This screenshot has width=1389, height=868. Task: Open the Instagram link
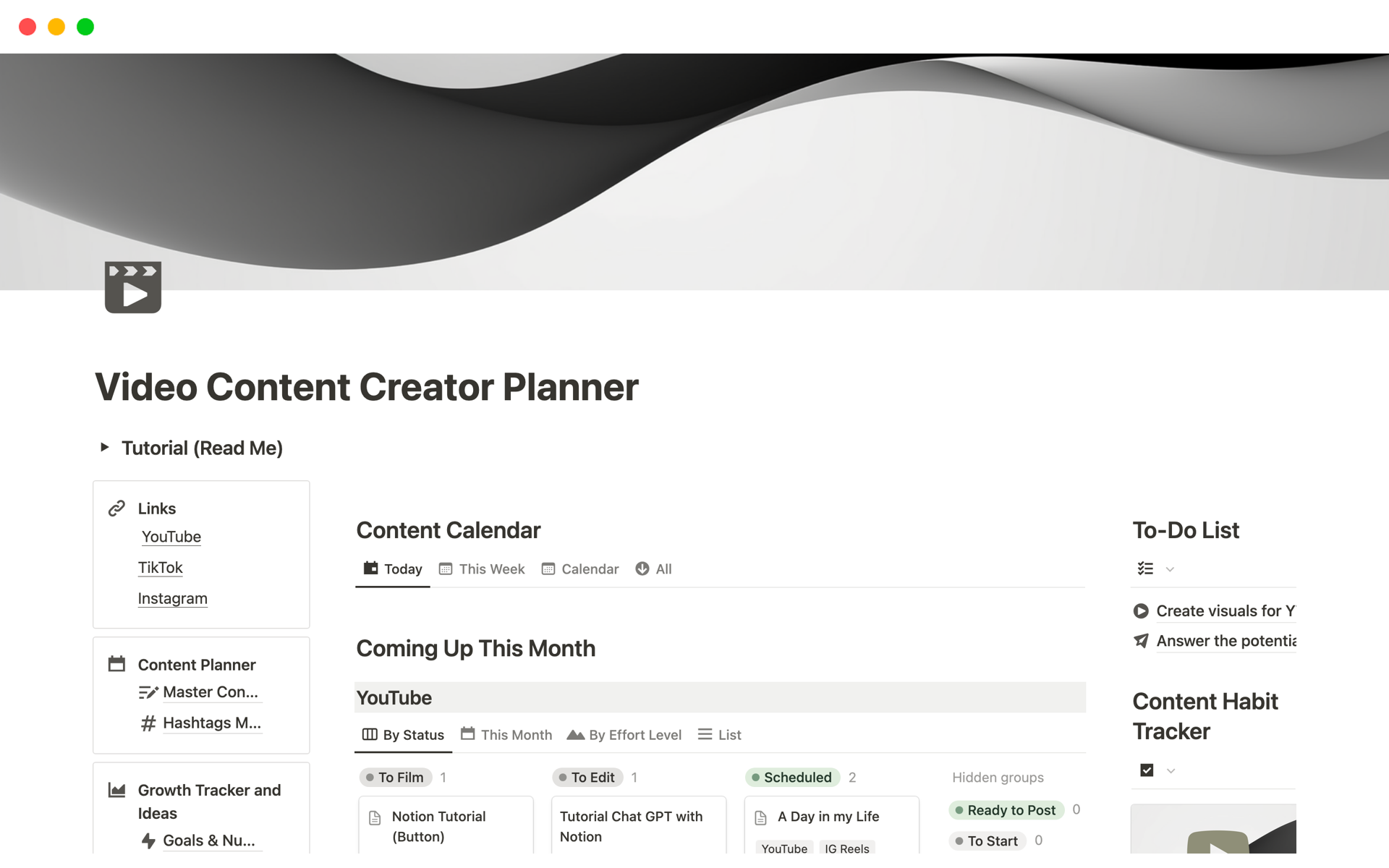coord(172,599)
